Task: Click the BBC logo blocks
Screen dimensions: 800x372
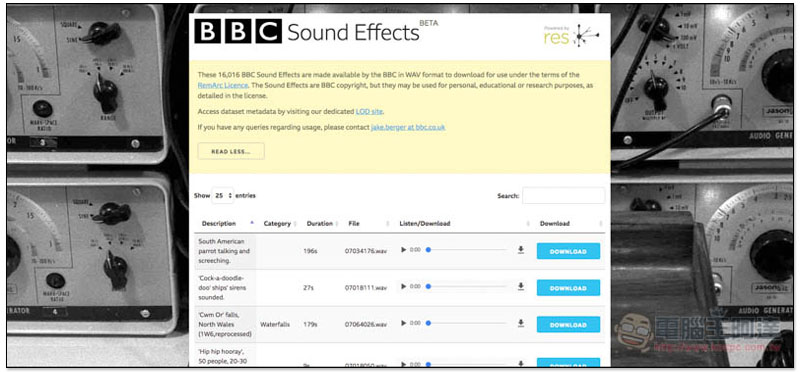Action: tap(238, 31)
